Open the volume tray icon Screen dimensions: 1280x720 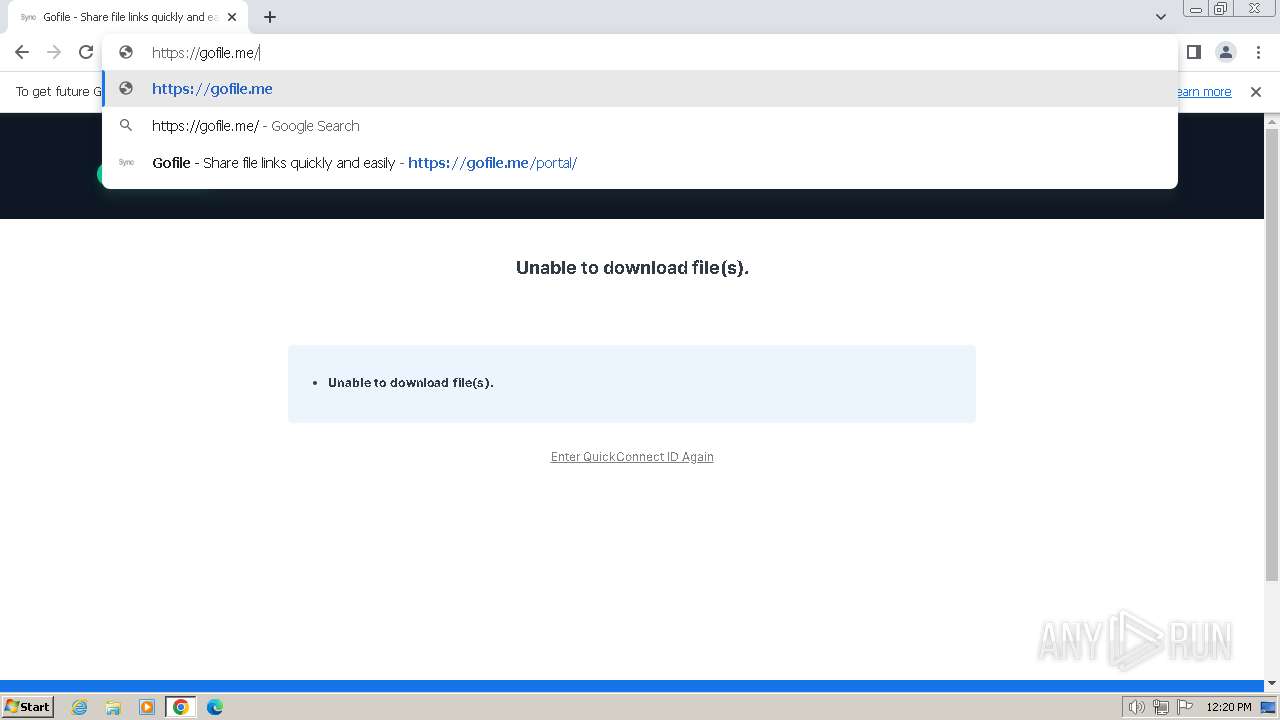[x=1136, y=707]
